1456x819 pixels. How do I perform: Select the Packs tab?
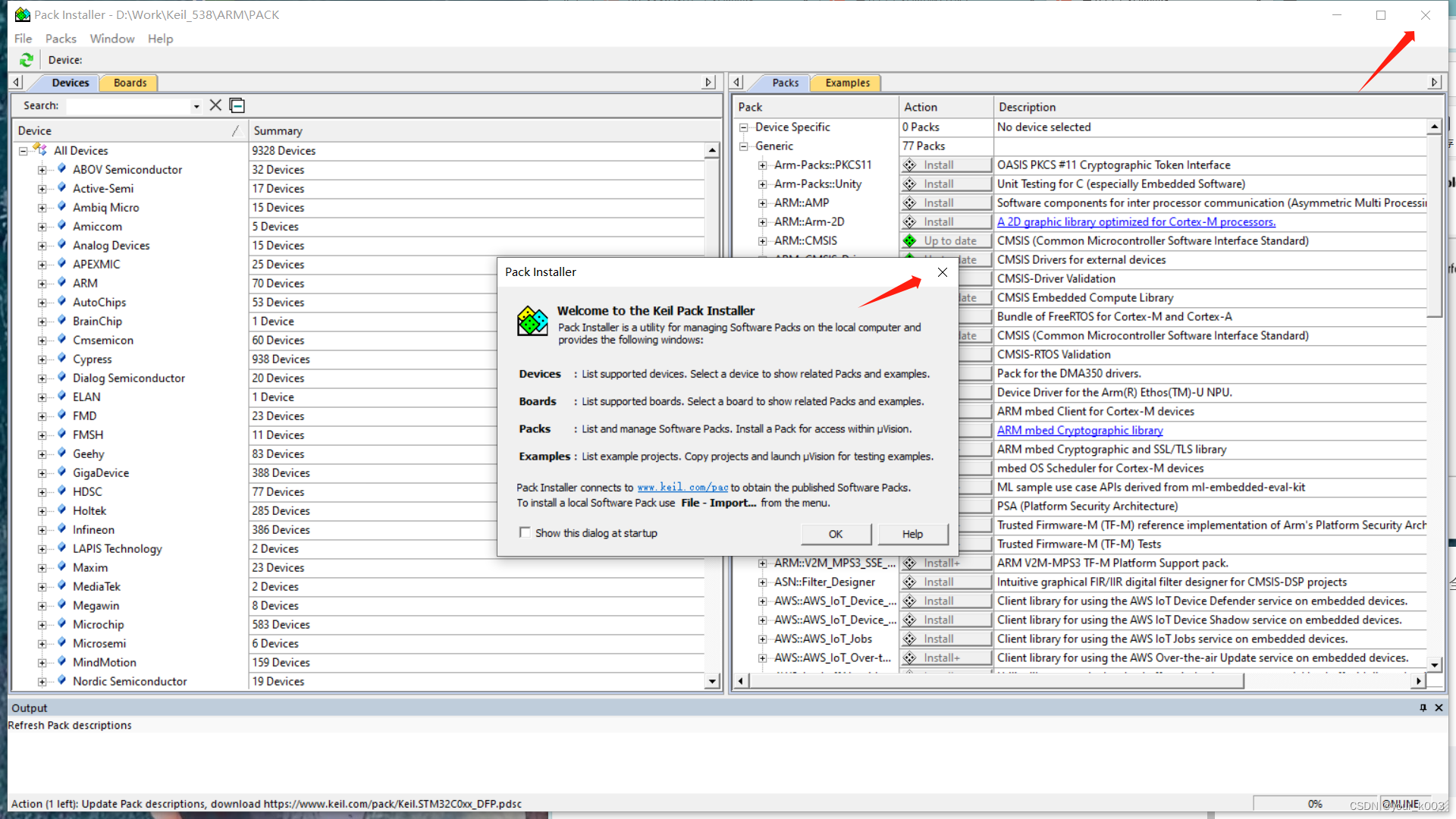[x=785, y=83]
